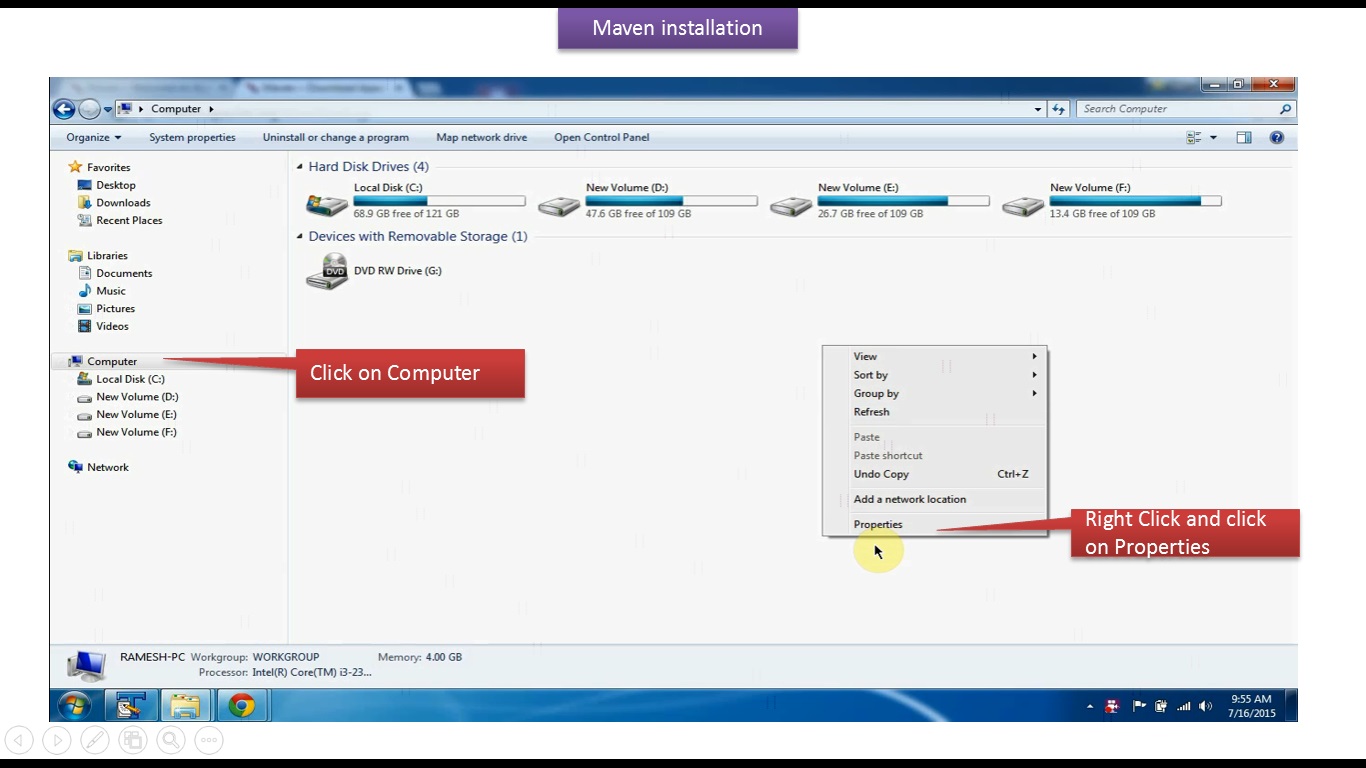The image size is (1366, 768).
Task: Select the Local Disk (C:) drive icon
Action: (x=327, y=203)
